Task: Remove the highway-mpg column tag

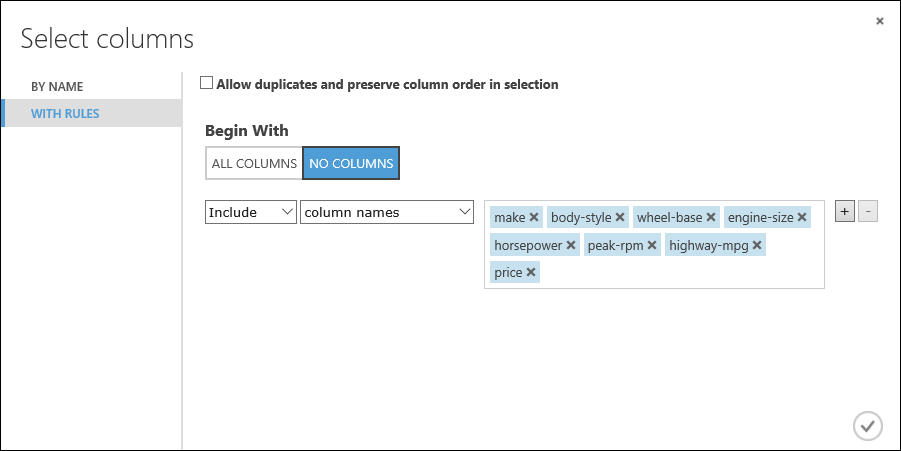Action: [757, 245]
